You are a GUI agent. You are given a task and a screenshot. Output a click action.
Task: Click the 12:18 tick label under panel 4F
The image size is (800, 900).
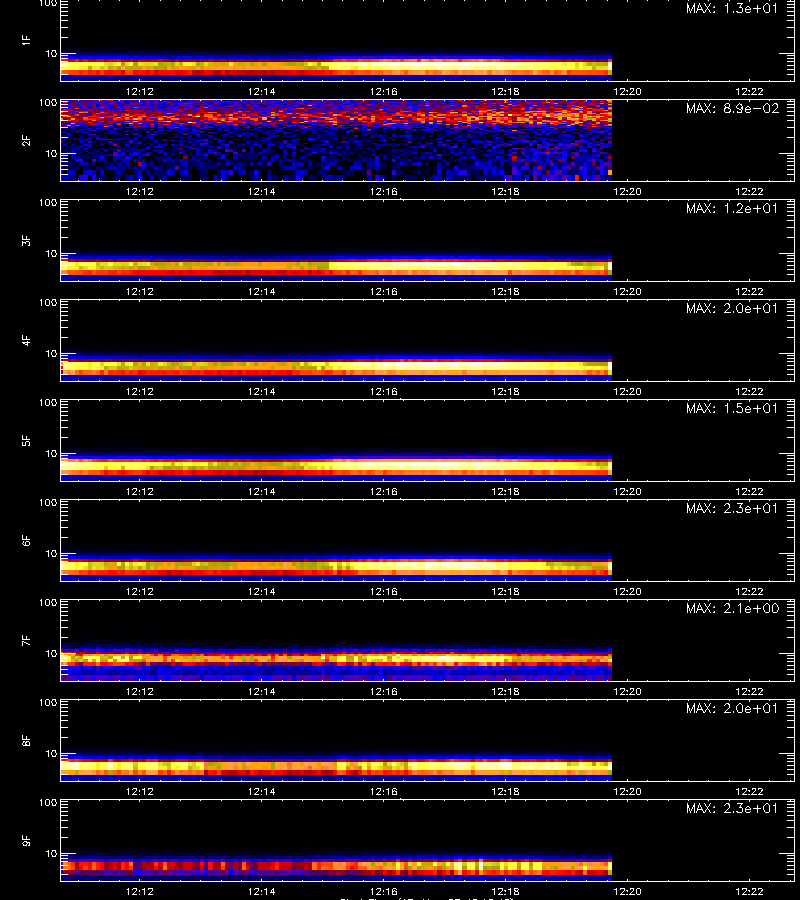coord(506,391)
